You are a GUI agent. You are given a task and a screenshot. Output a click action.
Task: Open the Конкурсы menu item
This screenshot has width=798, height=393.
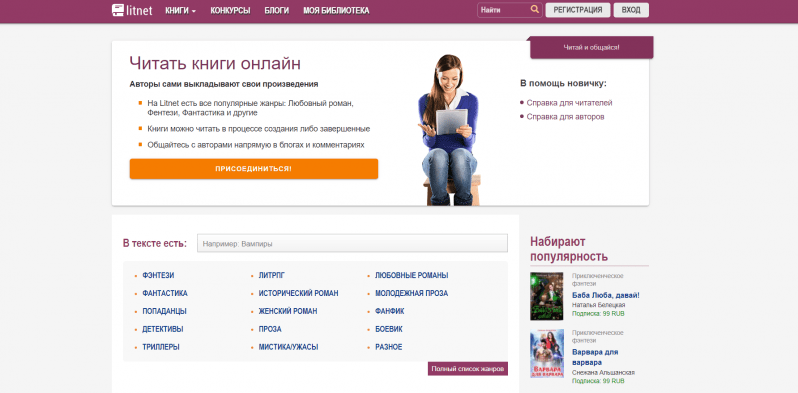coord(230,11)
